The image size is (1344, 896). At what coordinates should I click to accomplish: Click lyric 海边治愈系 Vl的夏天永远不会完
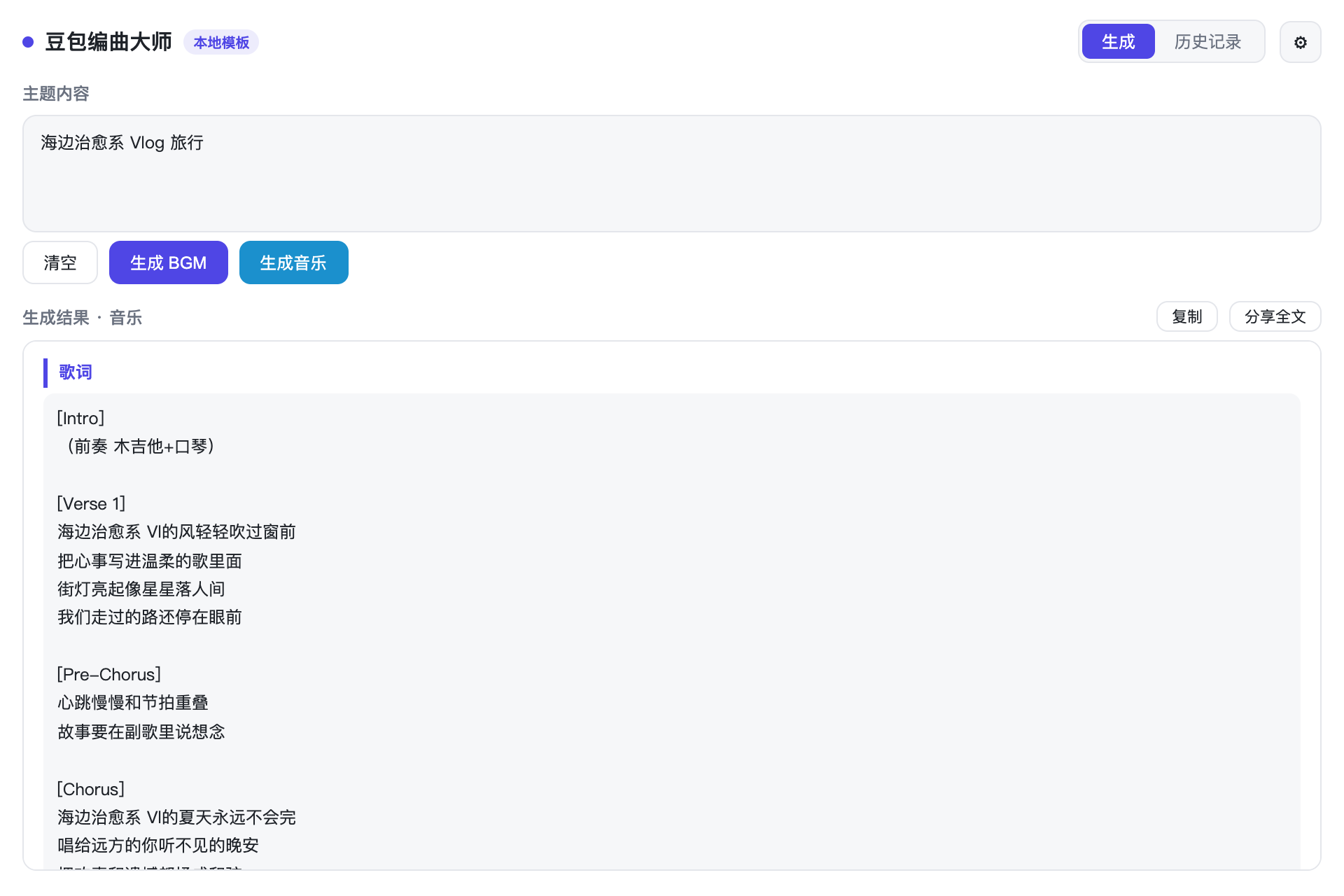tap(176, 818)
